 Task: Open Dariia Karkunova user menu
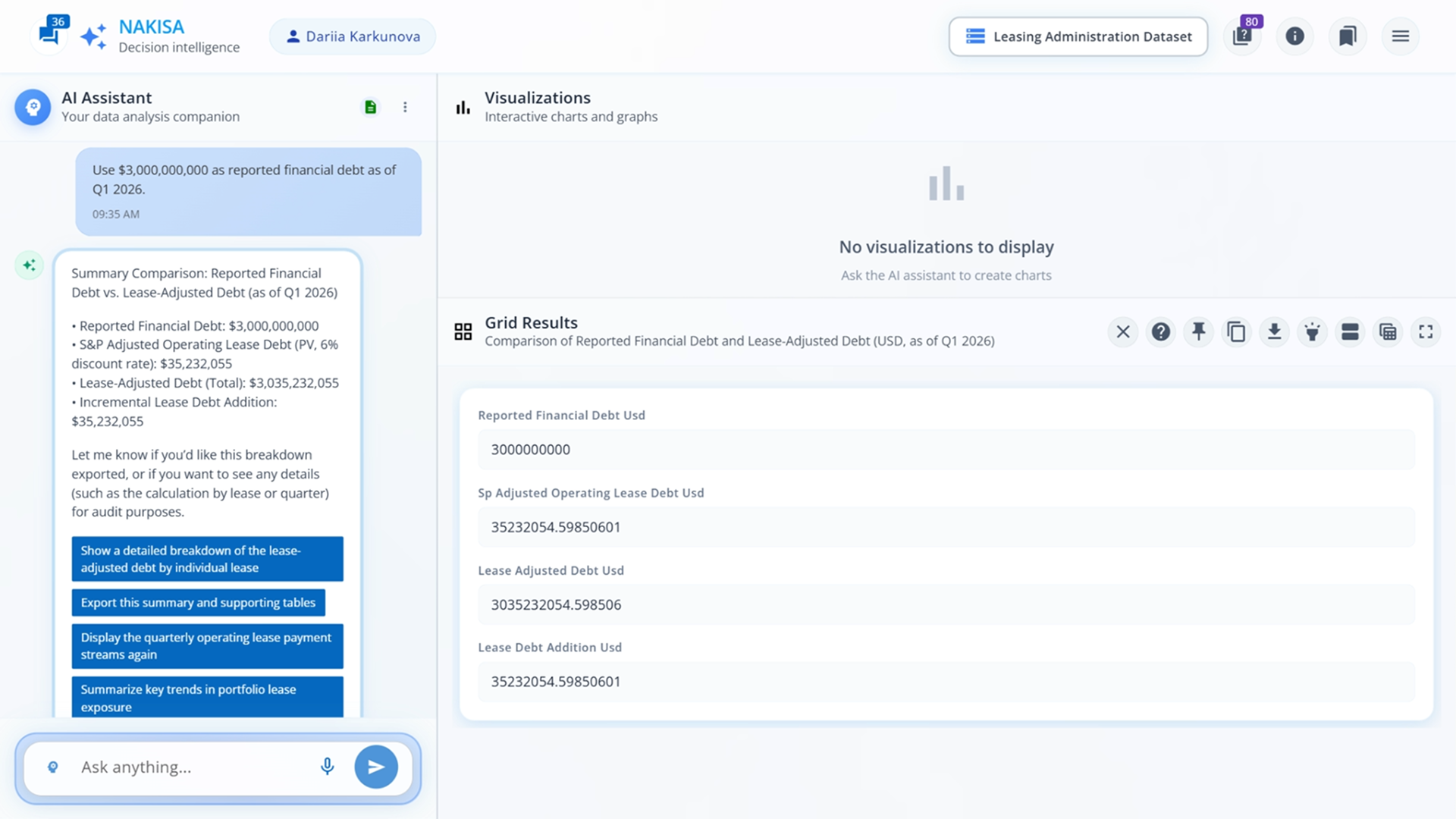[x=353, y=36]
